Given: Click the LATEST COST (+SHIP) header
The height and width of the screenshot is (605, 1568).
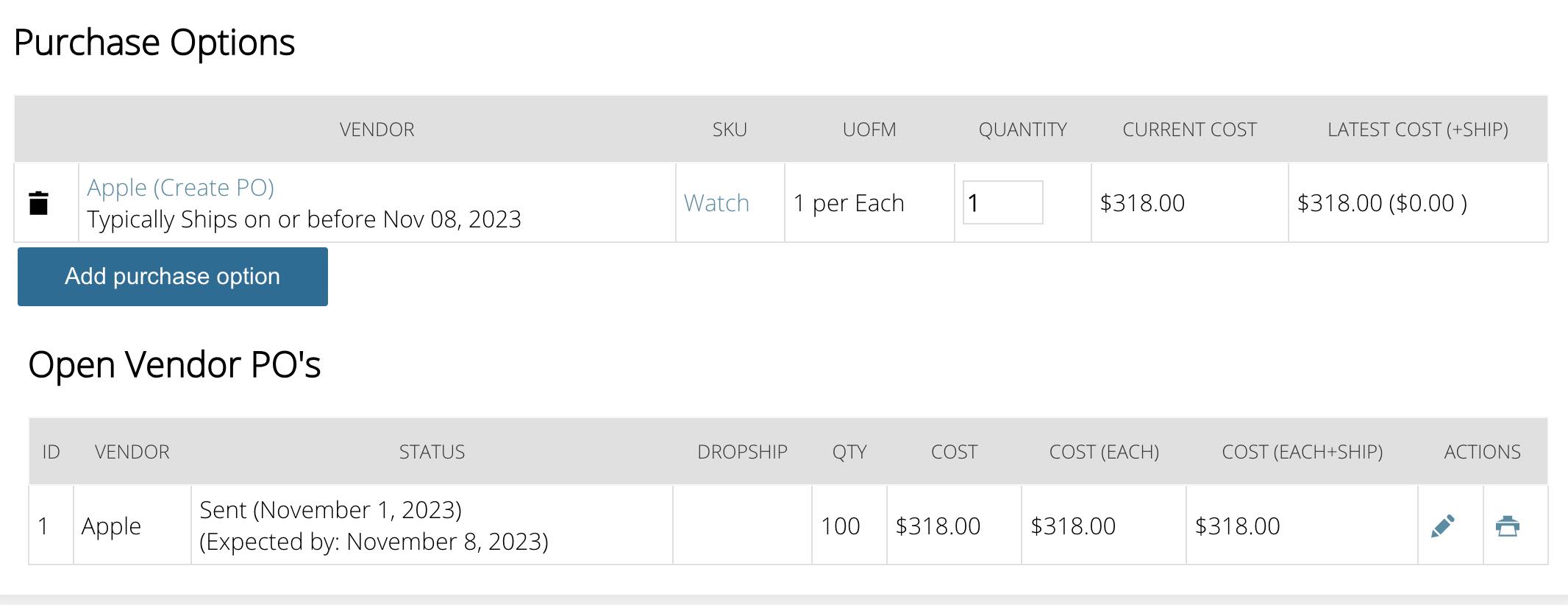Looking at the screenshot, I should pyautogui.click(x=1418, y=130).
